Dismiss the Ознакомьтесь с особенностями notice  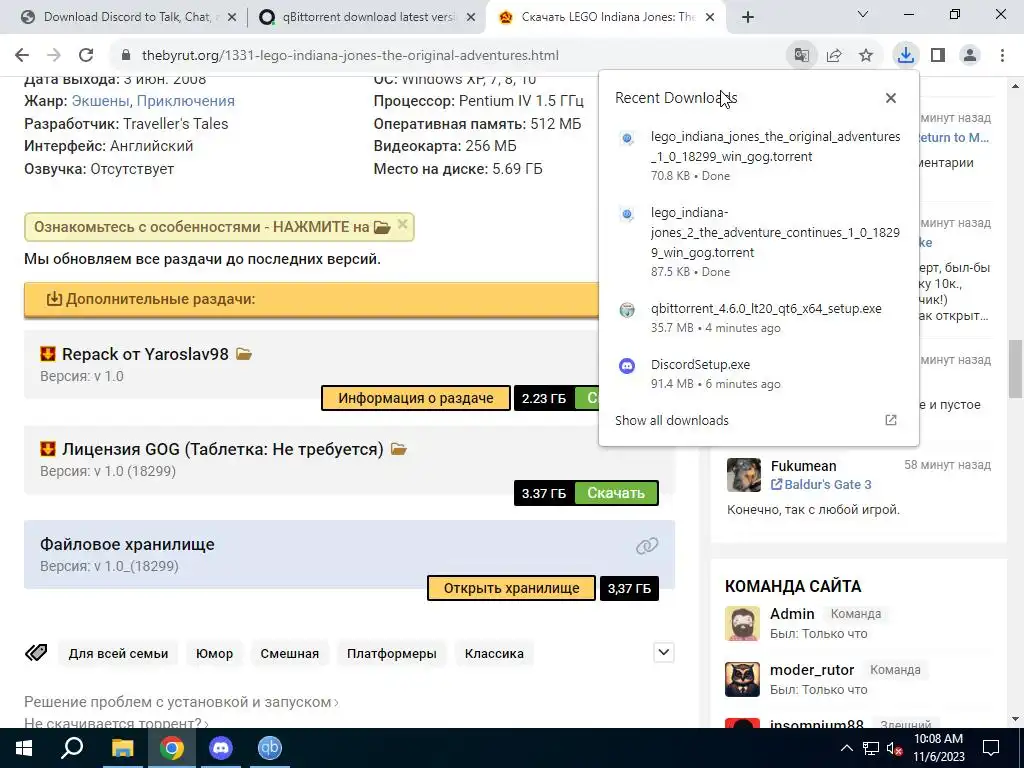[x=402, y=224]
